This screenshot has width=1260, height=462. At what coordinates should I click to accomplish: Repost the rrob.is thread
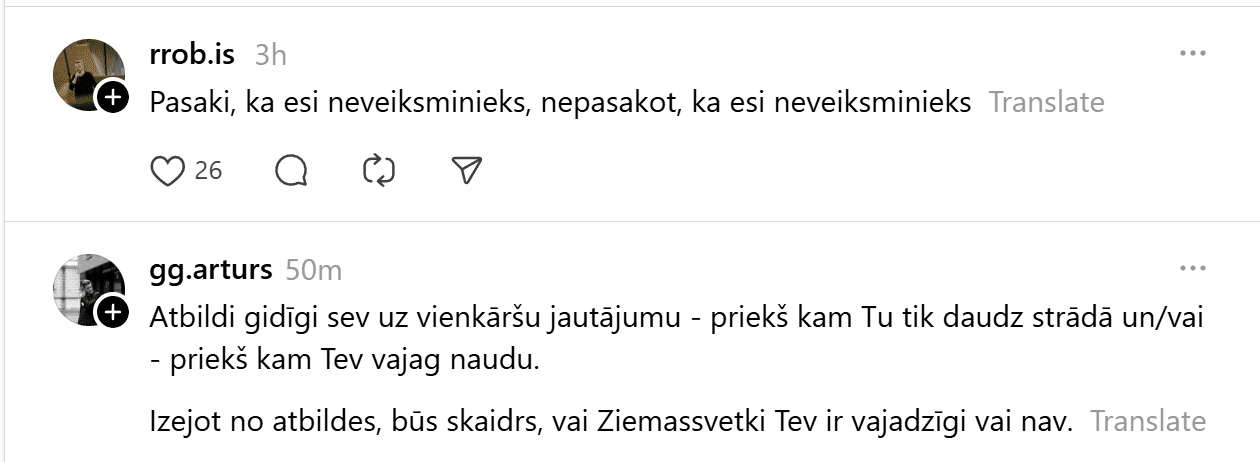coord(379,171)
